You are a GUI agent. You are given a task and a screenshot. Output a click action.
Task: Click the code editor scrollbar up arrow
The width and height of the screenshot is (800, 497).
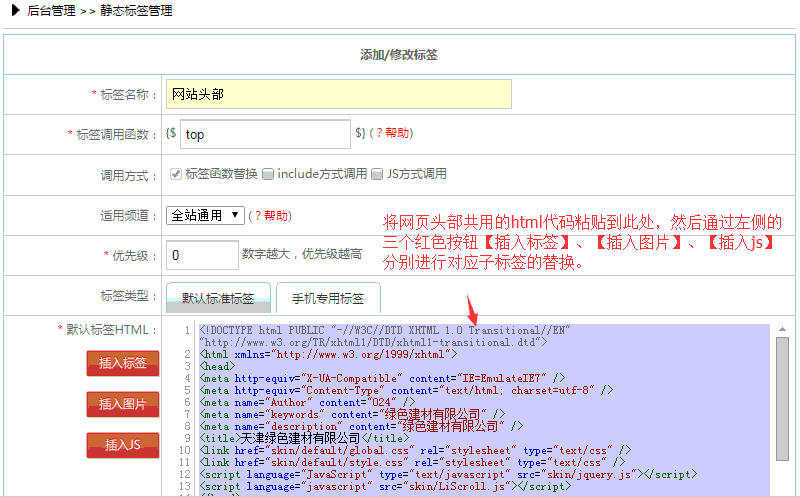[782, 329]
